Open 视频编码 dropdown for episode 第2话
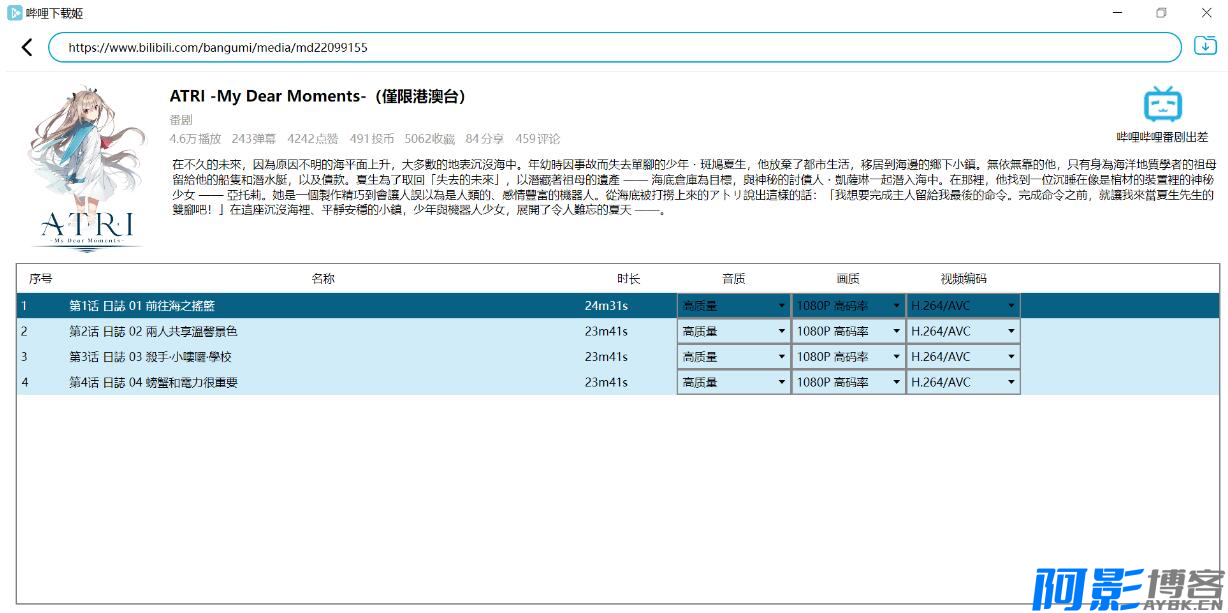The width and height of the screenshot is (1228, 613). pos(963,331)
